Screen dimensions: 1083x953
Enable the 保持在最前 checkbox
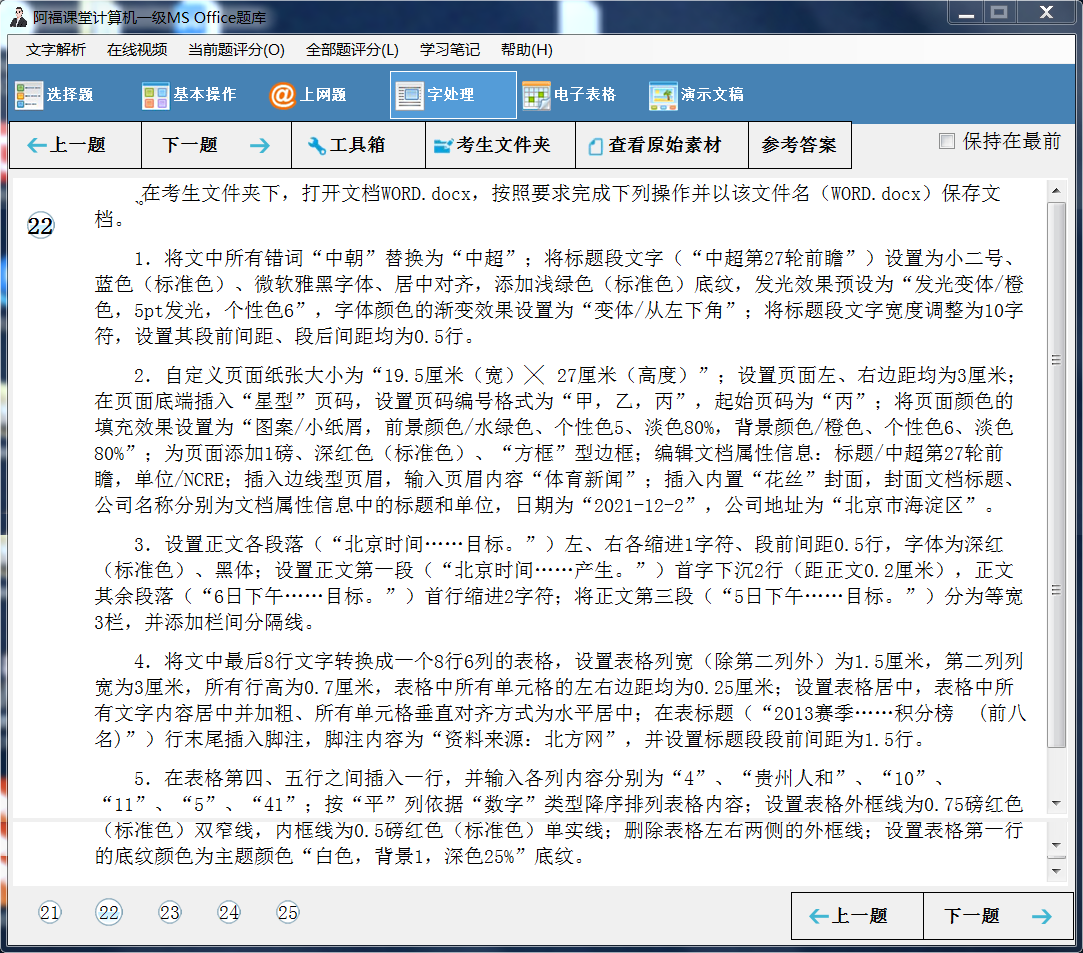947,142
